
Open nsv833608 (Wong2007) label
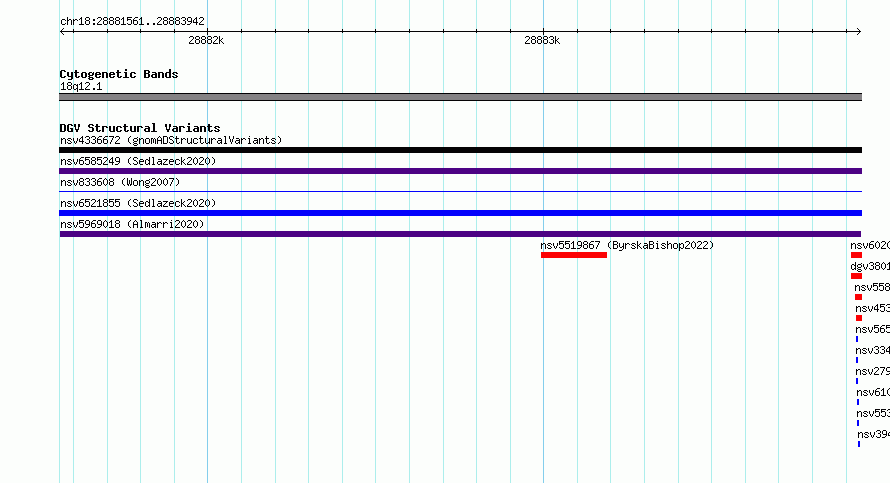120,182
